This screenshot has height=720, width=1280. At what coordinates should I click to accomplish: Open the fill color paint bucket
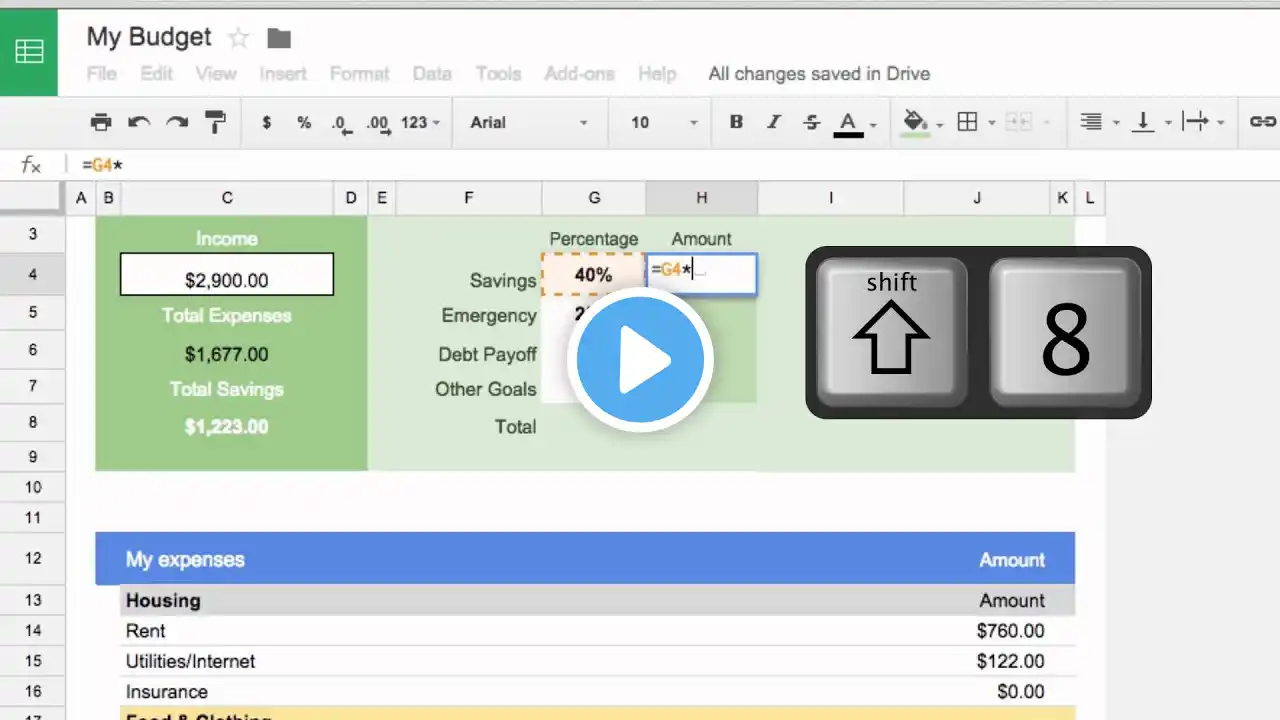point(914,122)
